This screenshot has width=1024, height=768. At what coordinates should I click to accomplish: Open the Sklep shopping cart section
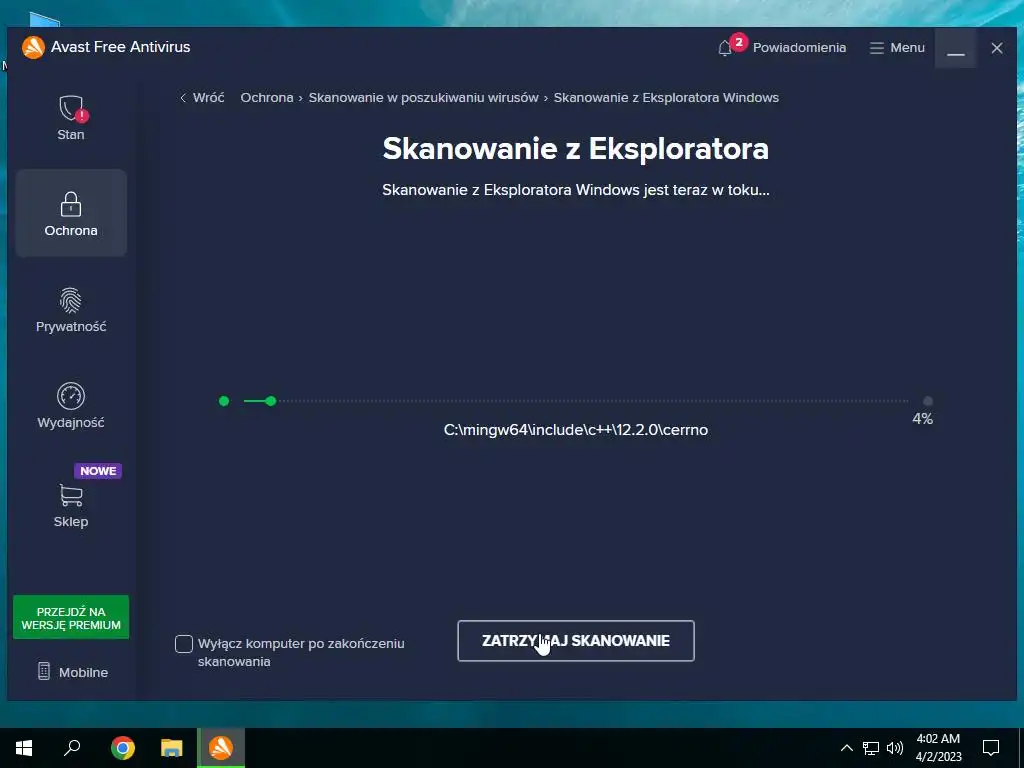point(71,505)
